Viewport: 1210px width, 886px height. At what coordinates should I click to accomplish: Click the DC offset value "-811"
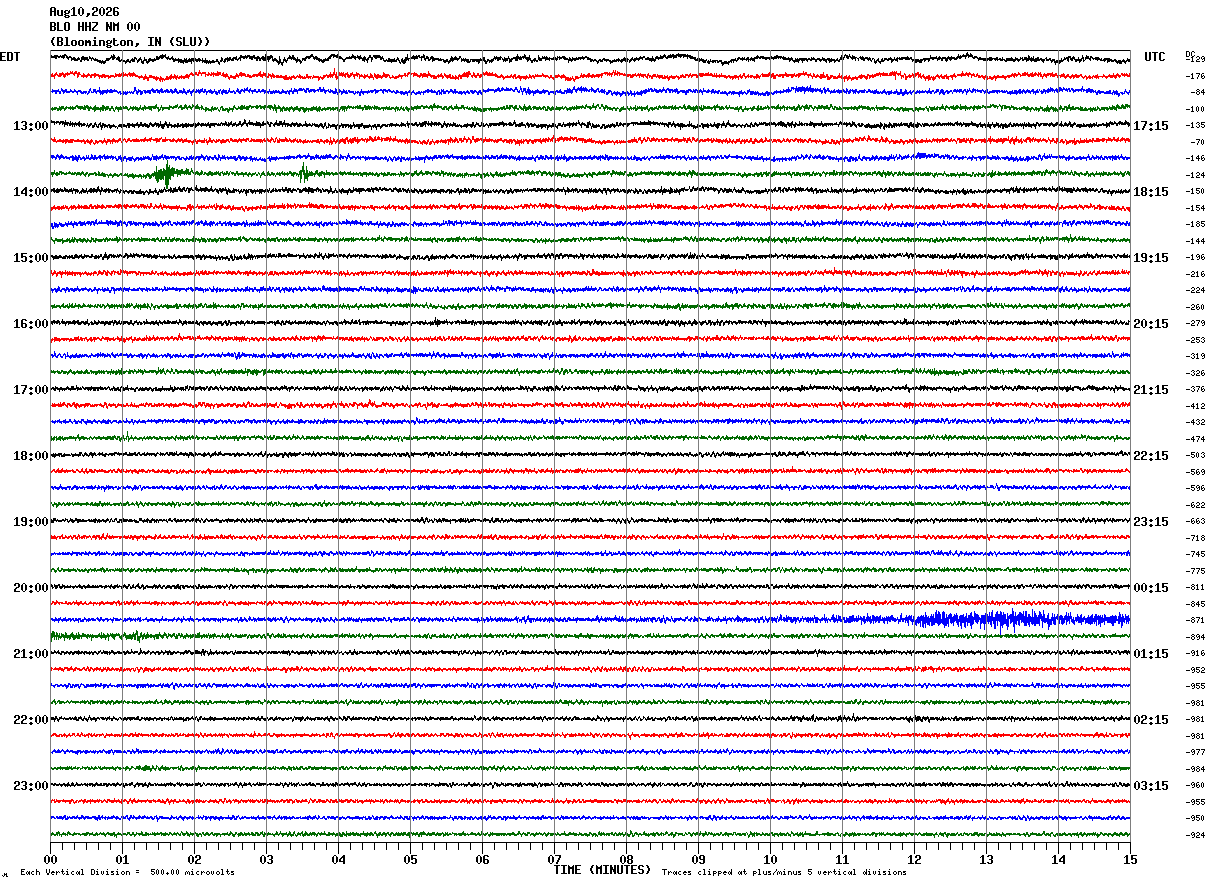(x=1195, y=588)
